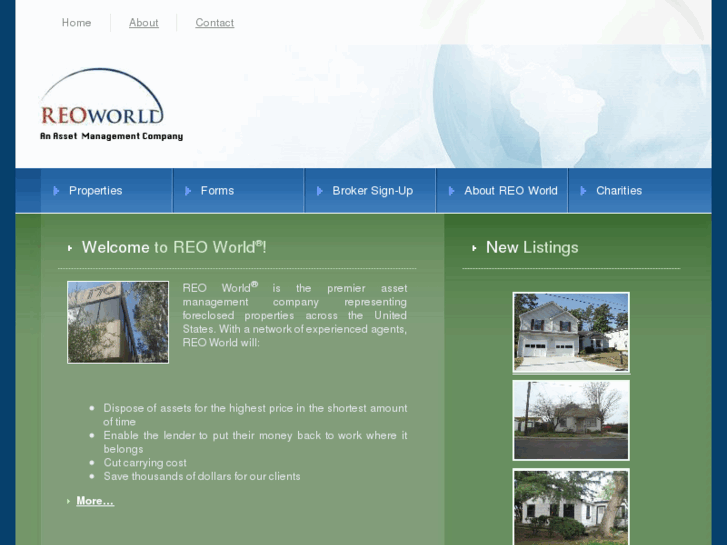Click bullet text Cut carrying cost
Screen dimensions: 727x545
(145, 462)
